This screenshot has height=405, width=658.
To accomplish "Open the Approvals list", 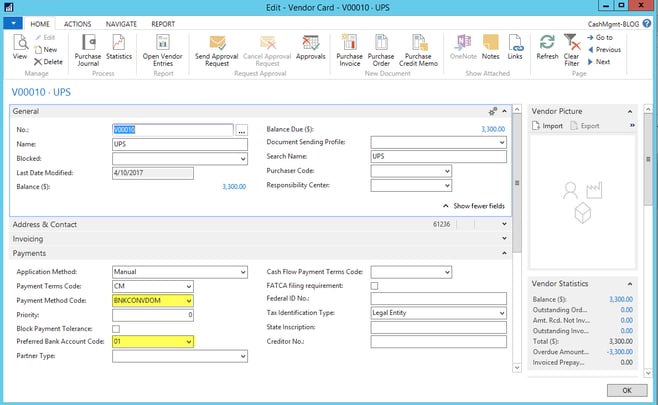I will click(x=311, y=47).
